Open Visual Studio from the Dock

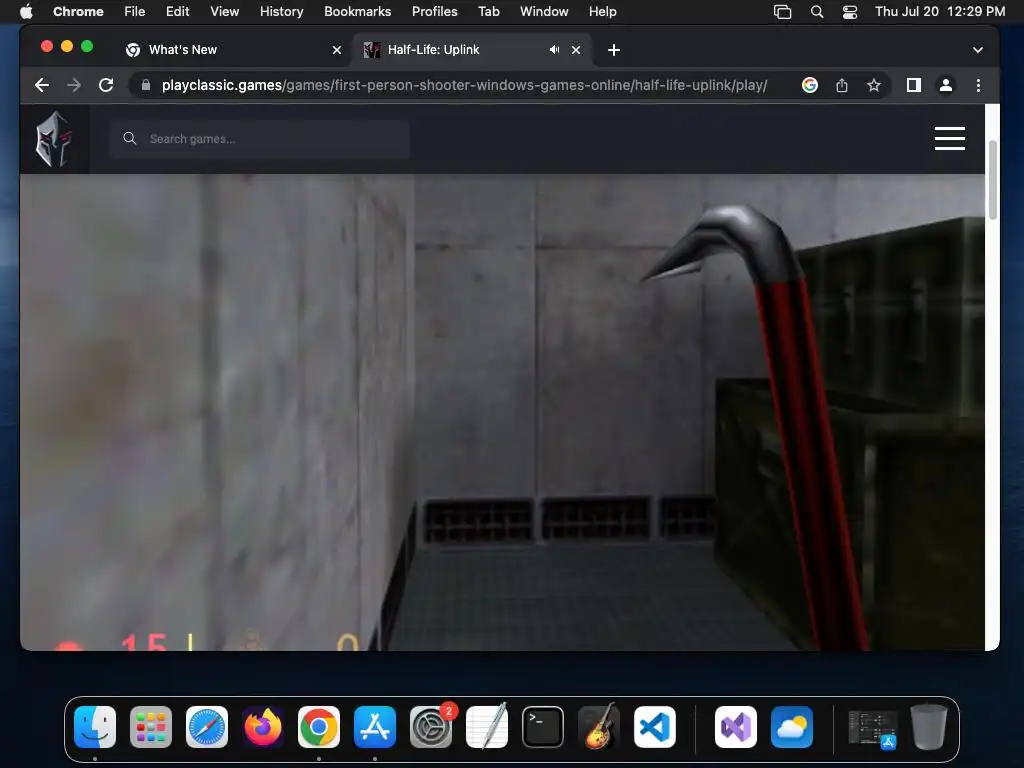click(735, 727)
